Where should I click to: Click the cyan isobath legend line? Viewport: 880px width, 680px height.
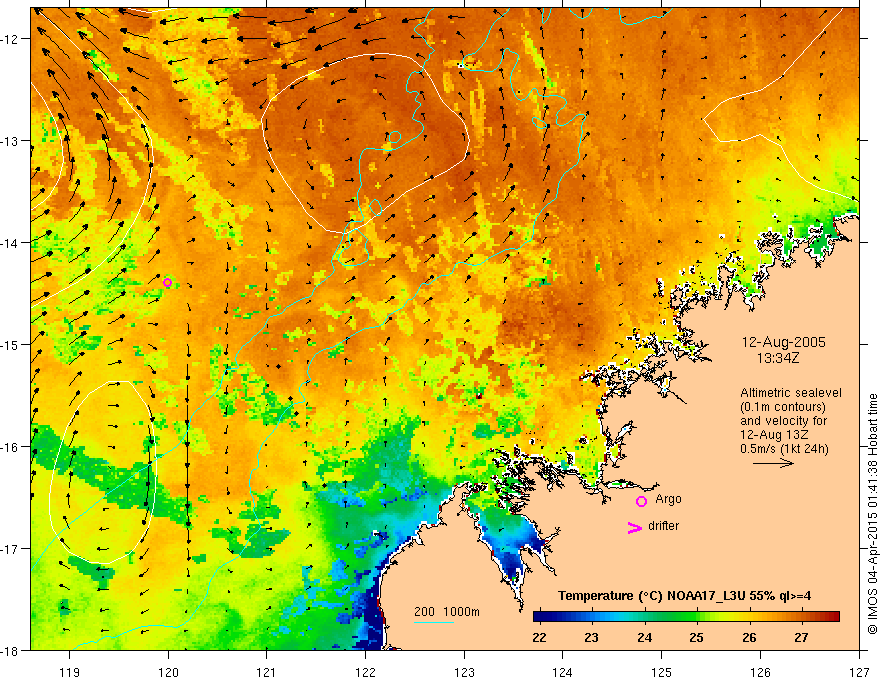pyautogui.click(x=434, y=622)
